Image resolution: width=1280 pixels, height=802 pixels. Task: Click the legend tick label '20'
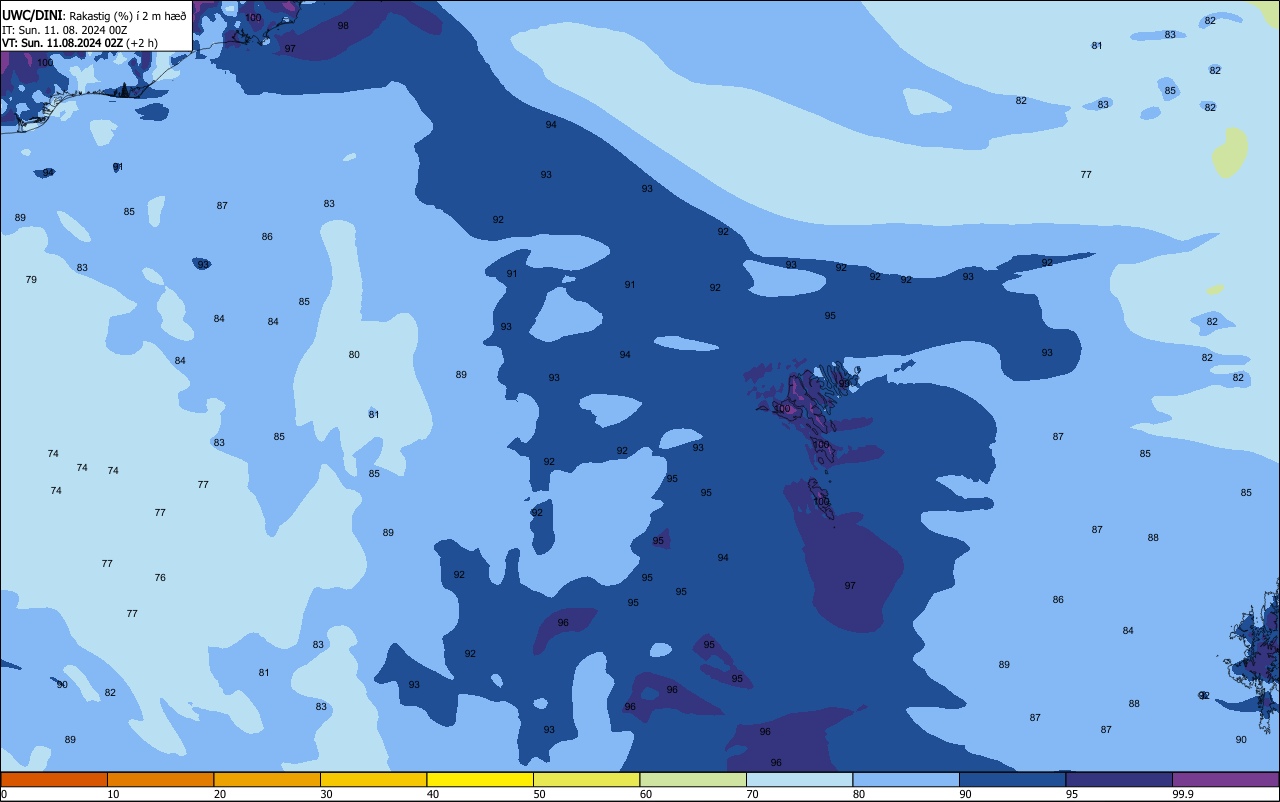[x=219, y=794]
